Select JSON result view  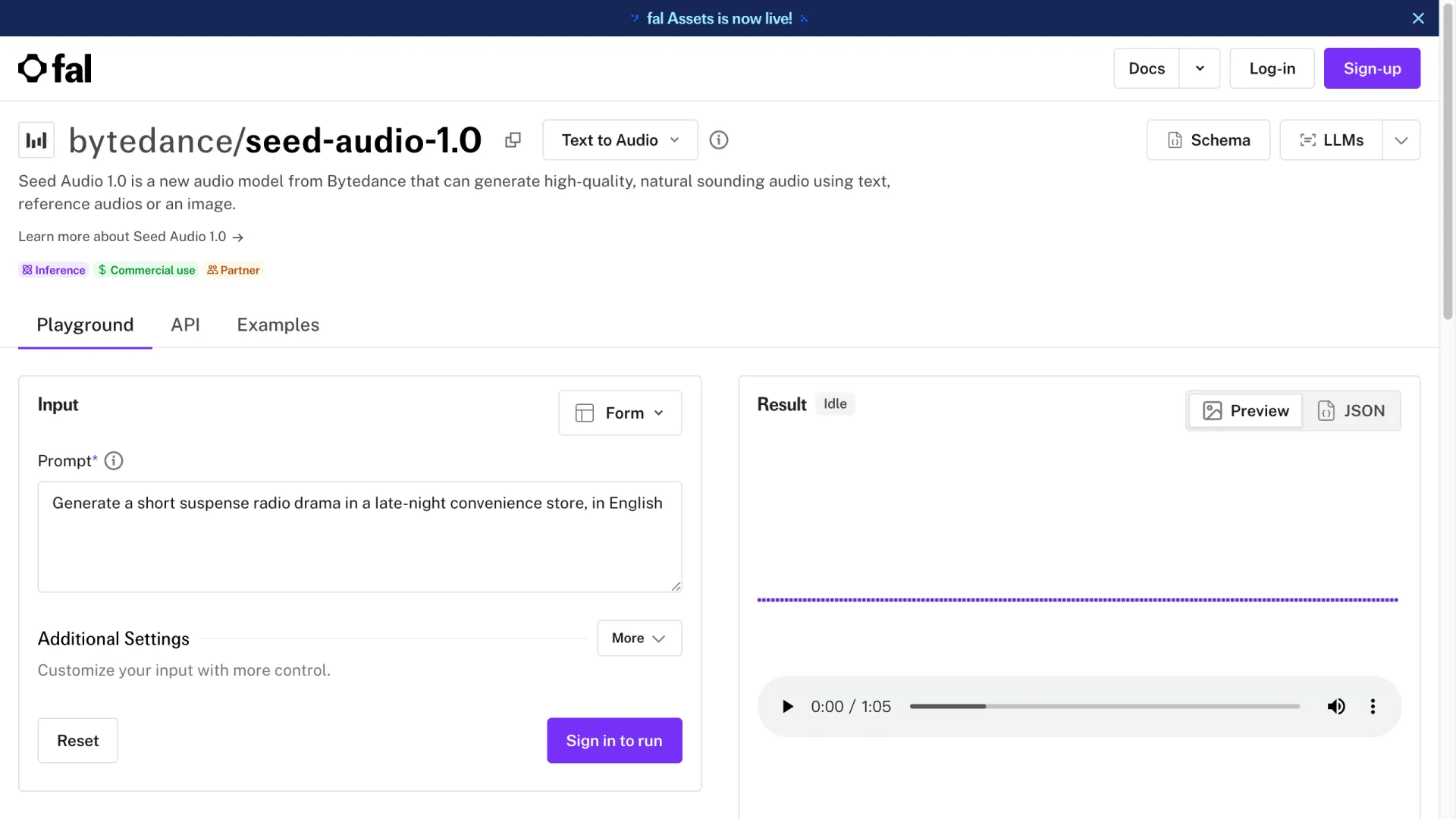pyautogui.click(x=1351, y=411)
